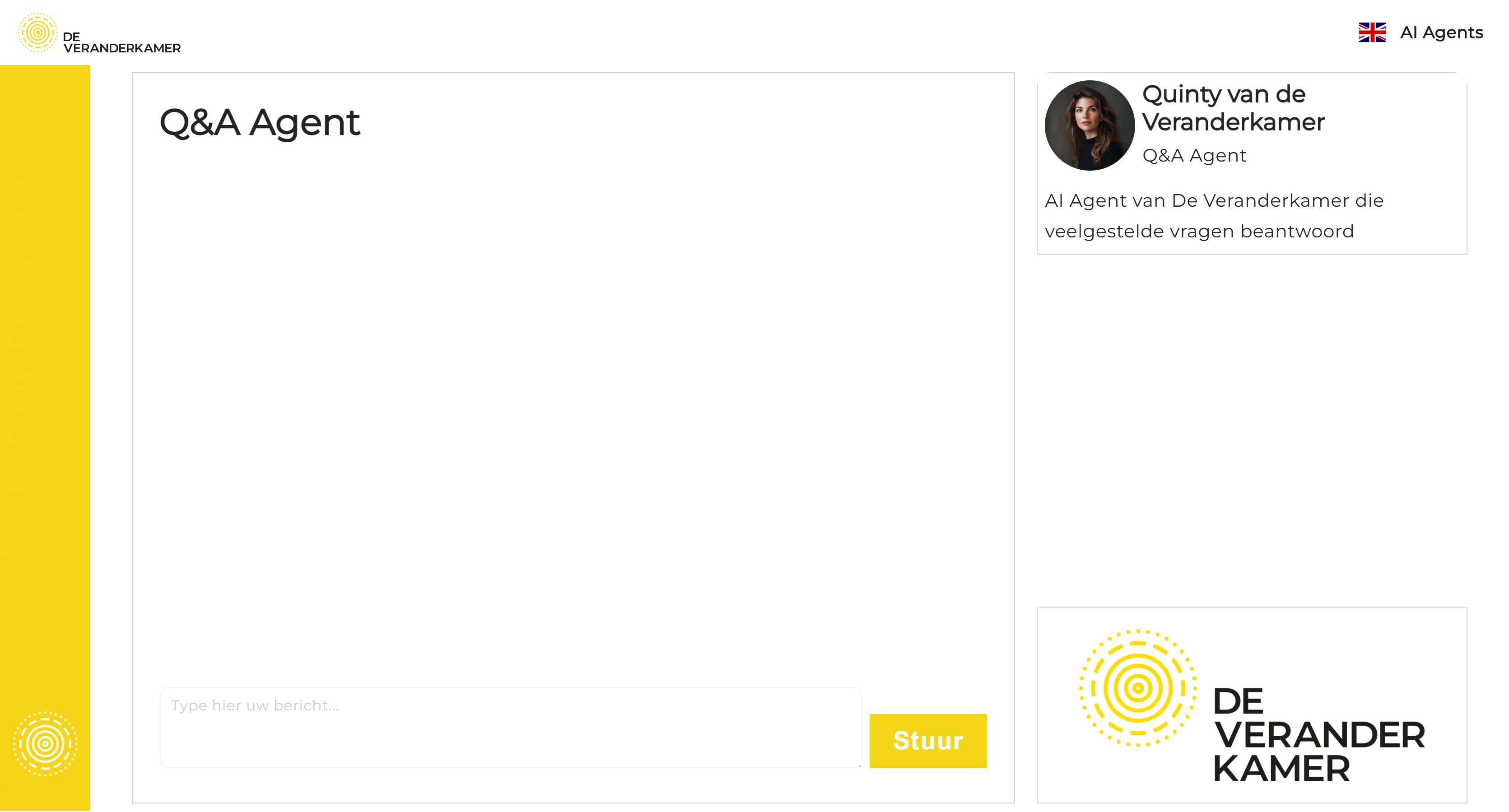Open the AI Agents menu item
The width and height of the screenshot is (1509, 812).
[1441, 32]
